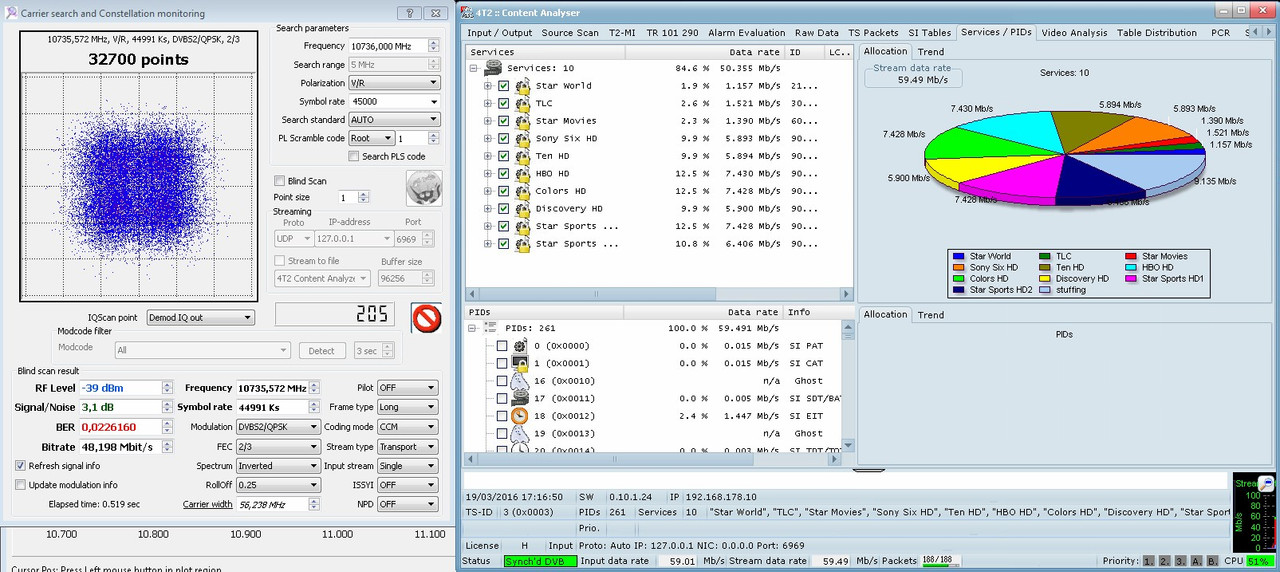The image size is (1280, 572).
Task: Select priority level 3 button
Action: 1181,561
